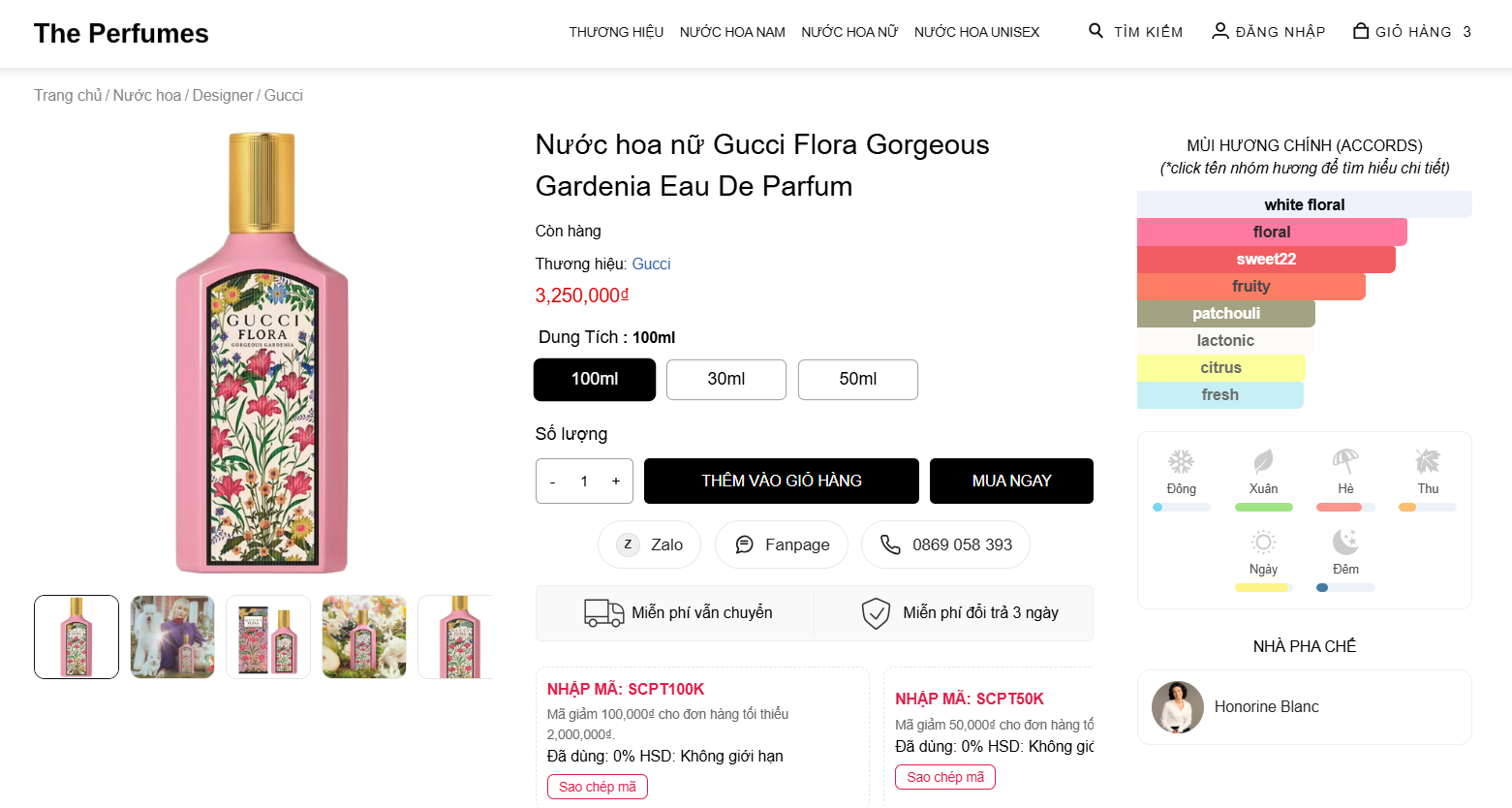The height and width of the screenshot is (808, 1512).
Task: Open the shopping cart bag icon
Action: coord(1361,31)
